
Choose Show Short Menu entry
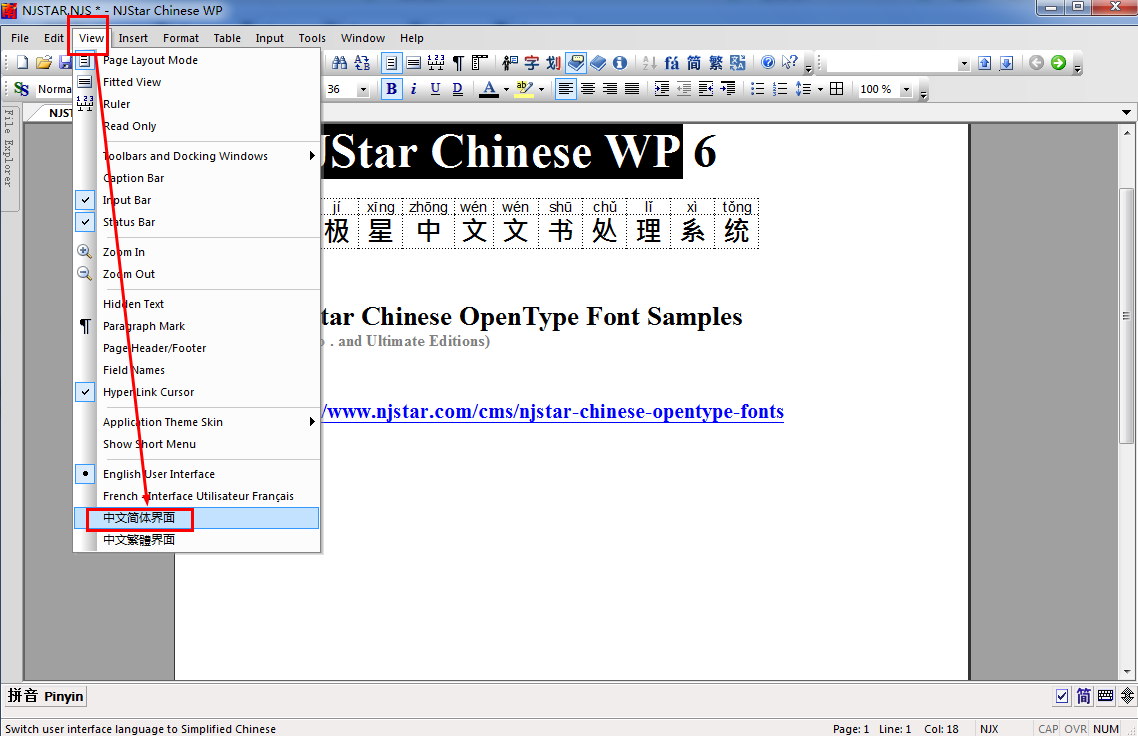point(197,444)
